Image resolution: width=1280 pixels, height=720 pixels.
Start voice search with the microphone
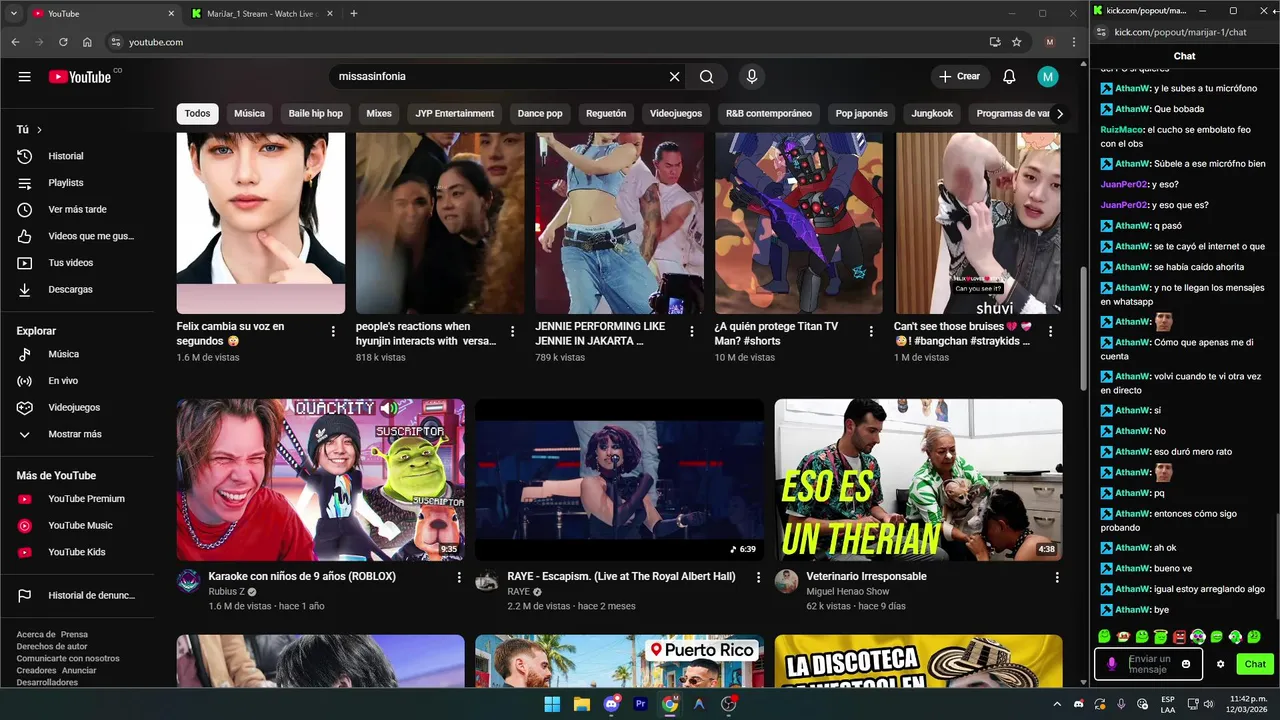tap(752, 77)
